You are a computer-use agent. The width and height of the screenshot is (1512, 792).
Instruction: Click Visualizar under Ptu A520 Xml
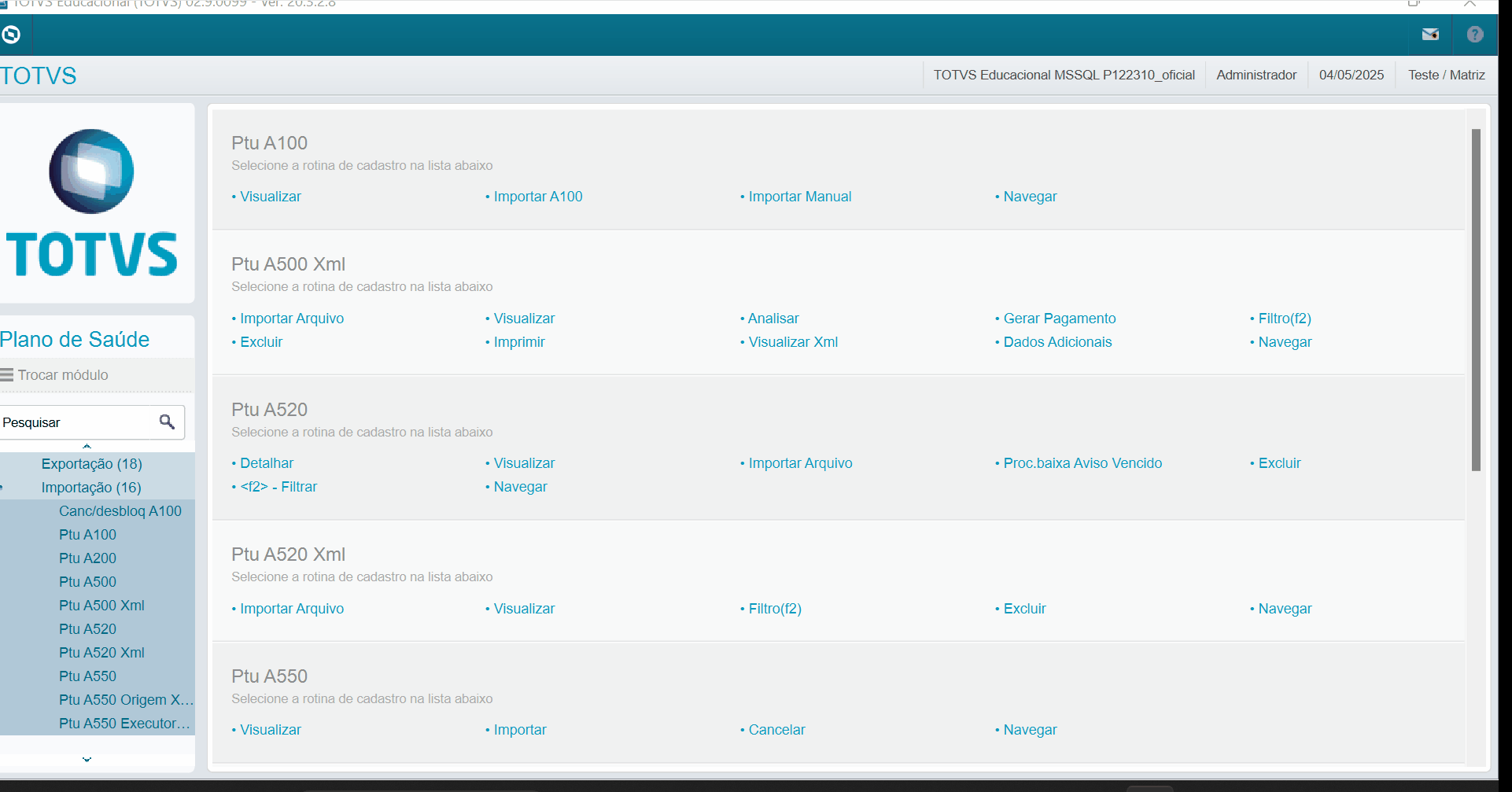point(524,609)
